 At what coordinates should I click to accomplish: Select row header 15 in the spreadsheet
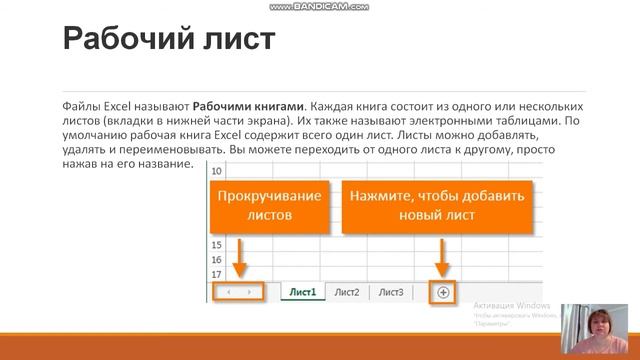tap(216, 245)
